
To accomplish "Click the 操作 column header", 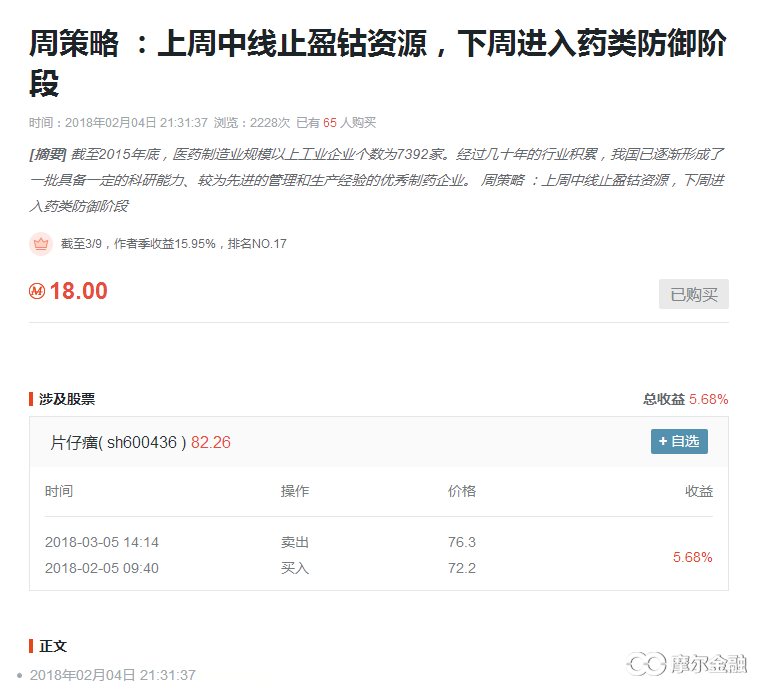I will point(294,491).
